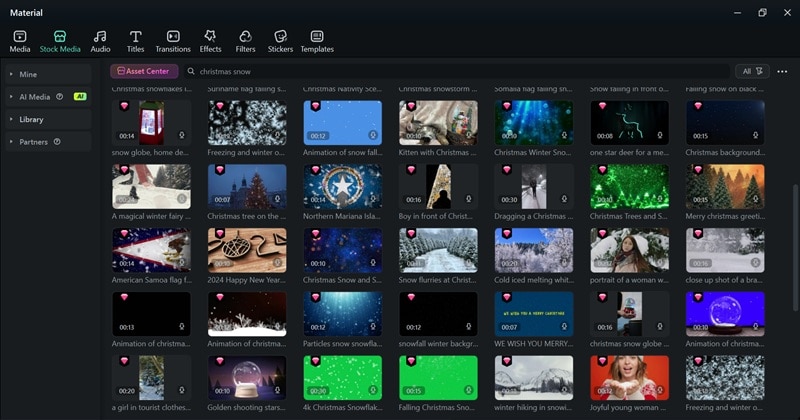
Task: Click premium gem on Cold iced melting clip
Action: pyautogui.click(x=507, y=234)
